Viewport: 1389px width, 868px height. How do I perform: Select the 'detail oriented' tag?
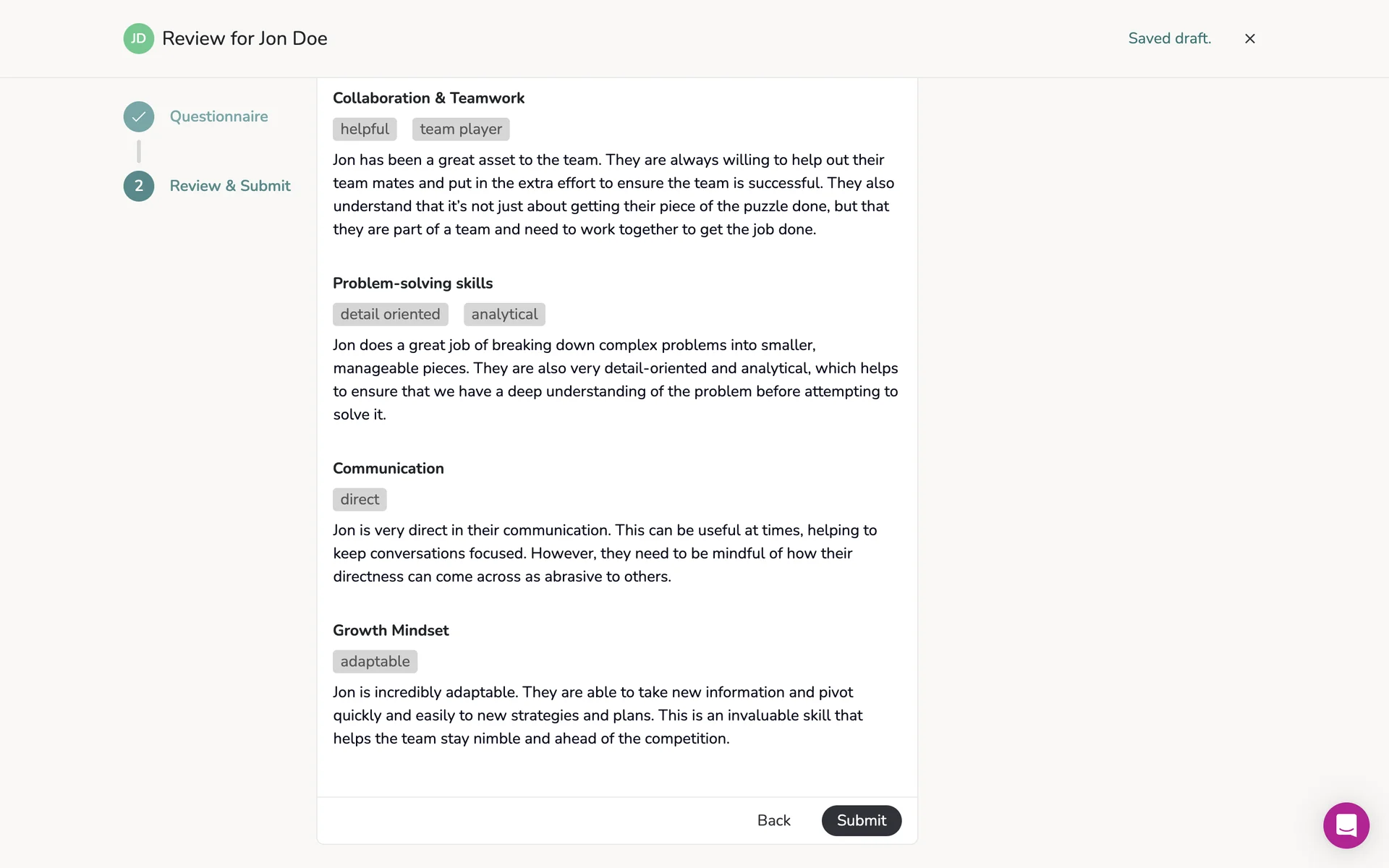[390, 315]
